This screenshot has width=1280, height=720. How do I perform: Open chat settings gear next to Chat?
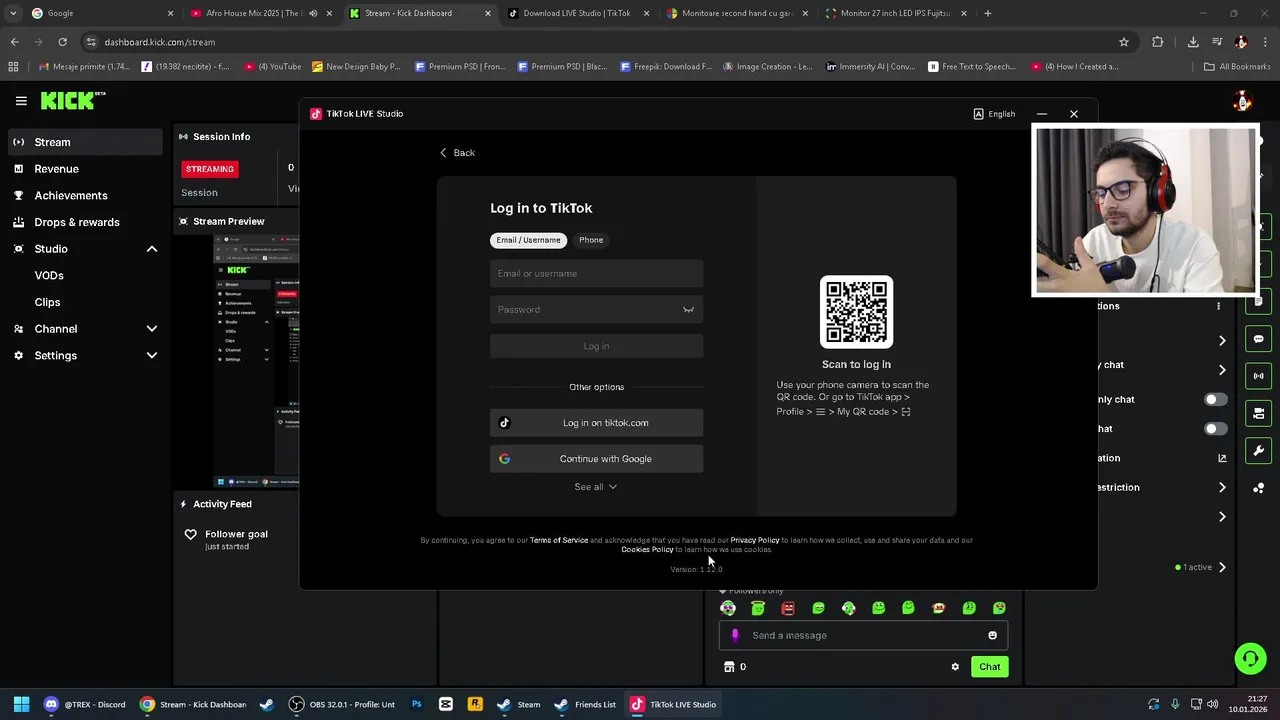(x=955, y=667)
